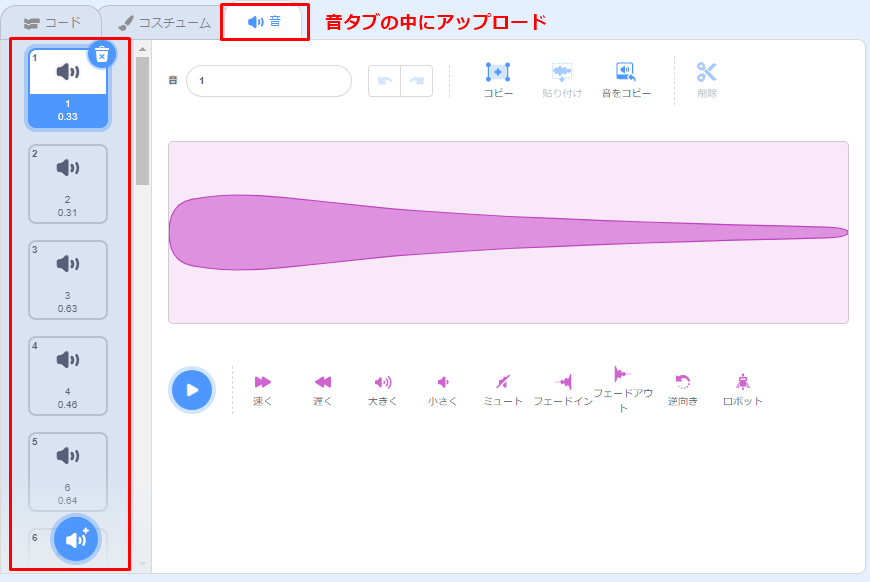
Task: Click the scrollbar up arrow
Action: (143, 49)
